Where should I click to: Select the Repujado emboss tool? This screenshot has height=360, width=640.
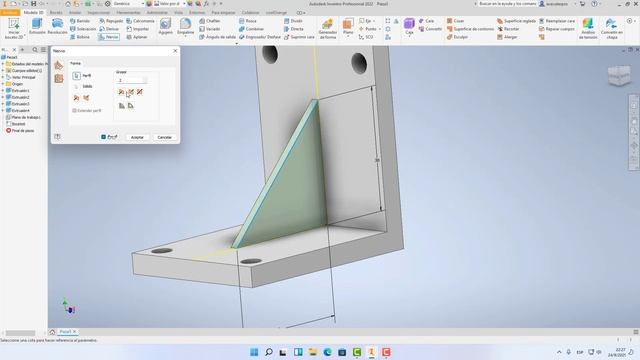click(111, 21)
